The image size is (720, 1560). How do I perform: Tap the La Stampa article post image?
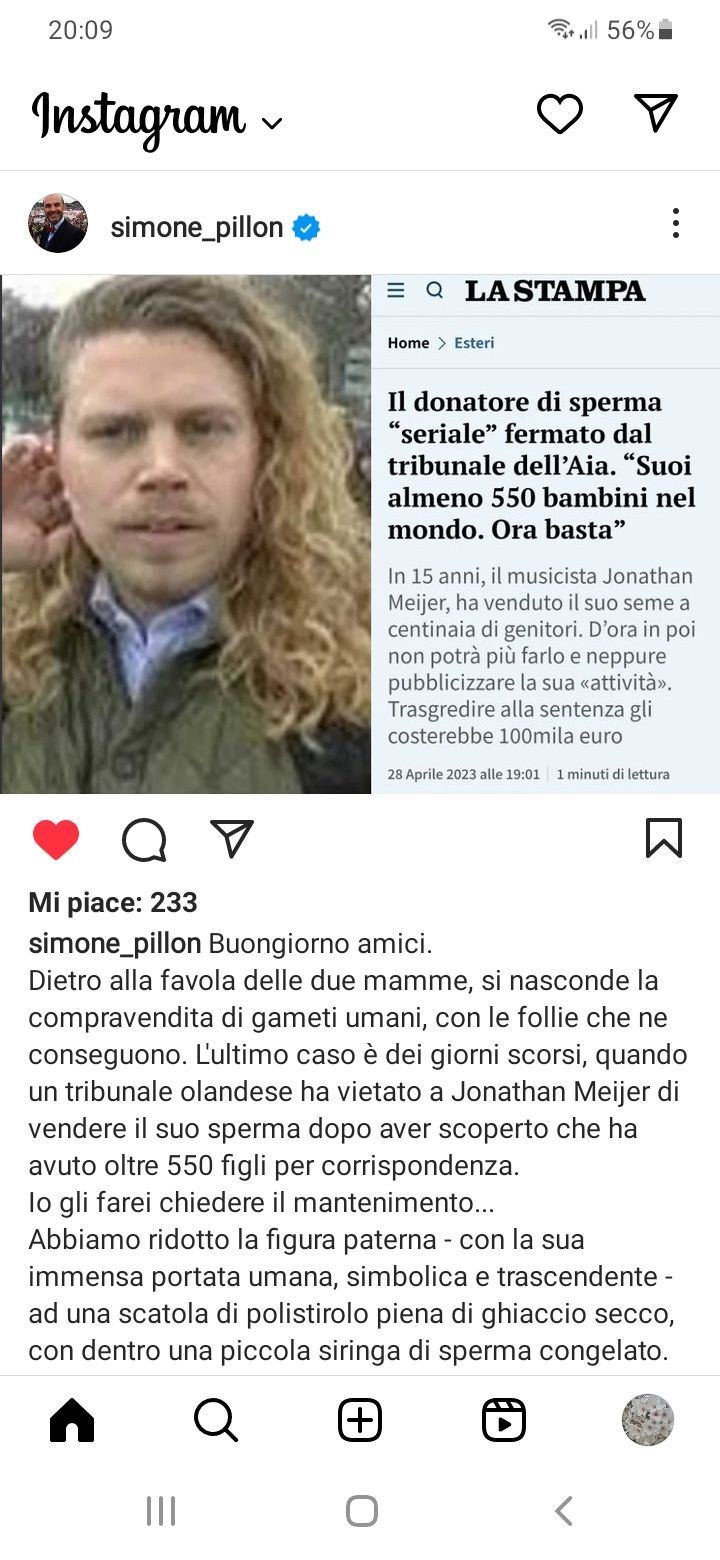click(x=360, y=534)
